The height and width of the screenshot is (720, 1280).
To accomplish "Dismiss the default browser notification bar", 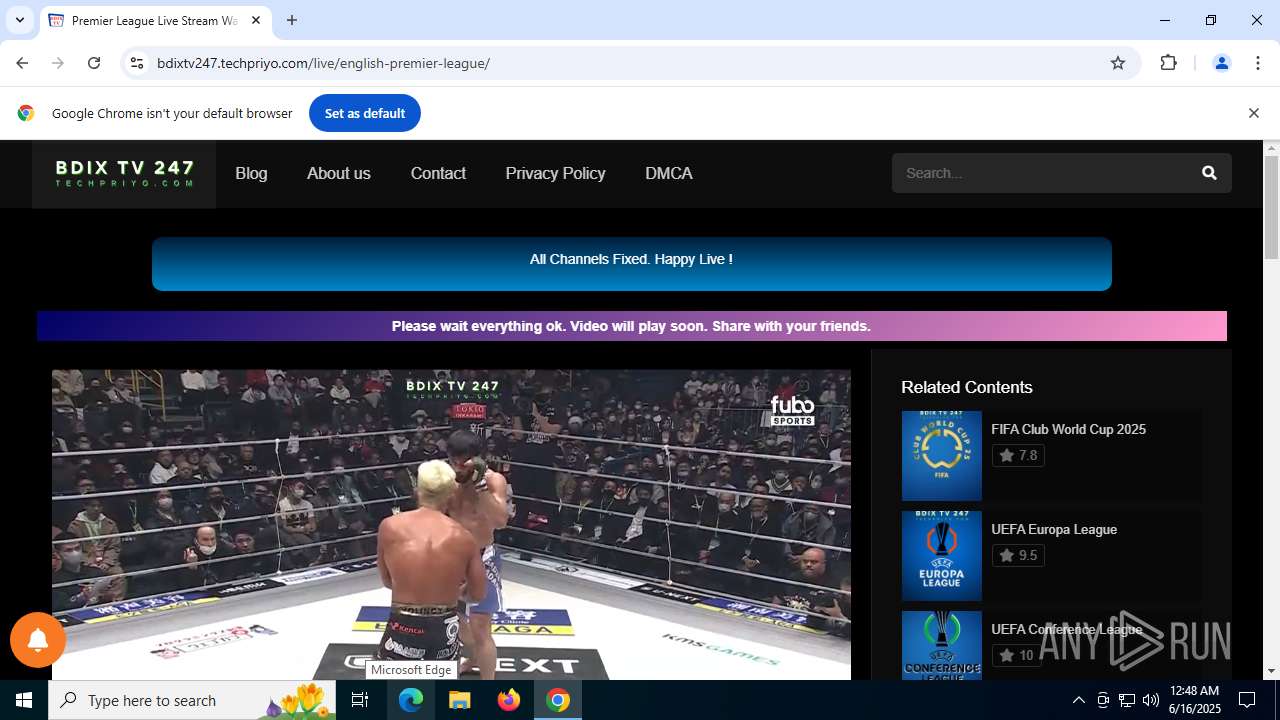I will 1253,113.
